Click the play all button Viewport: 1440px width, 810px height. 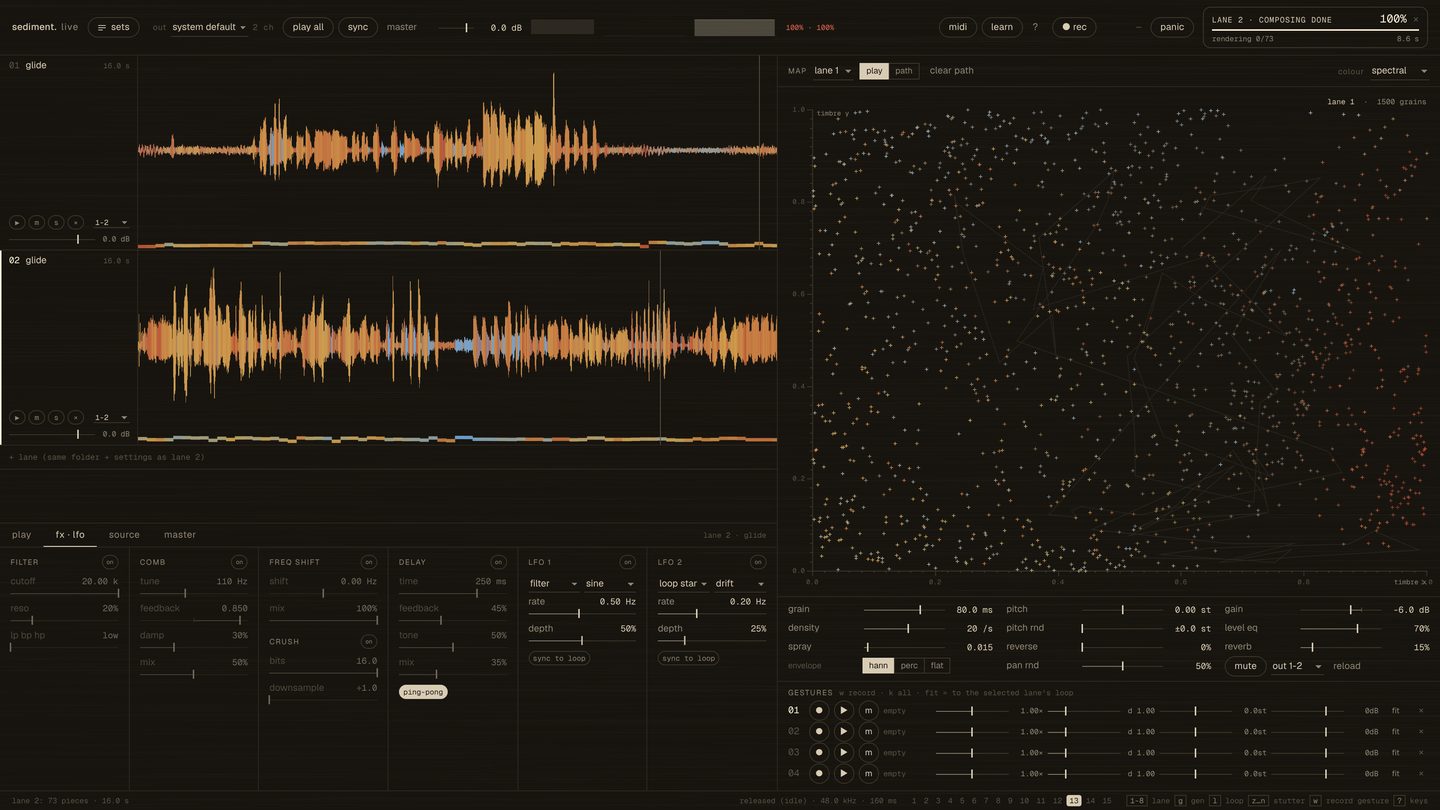pos(308,27)
